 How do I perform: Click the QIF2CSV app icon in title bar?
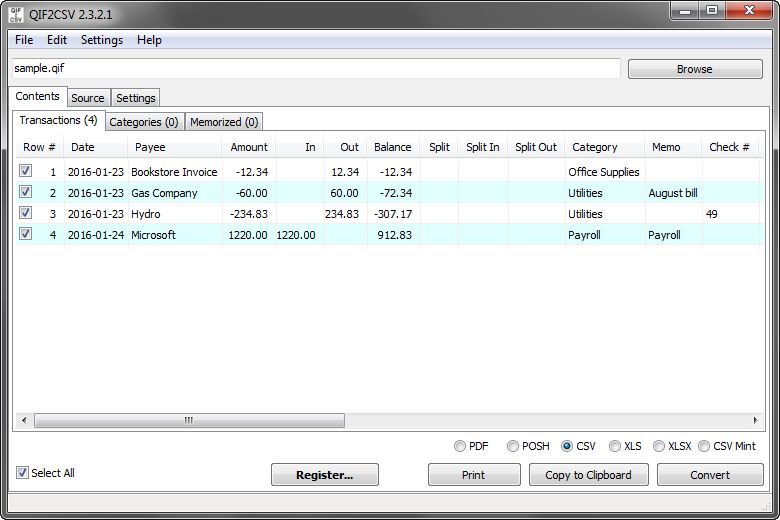[16, 14]
